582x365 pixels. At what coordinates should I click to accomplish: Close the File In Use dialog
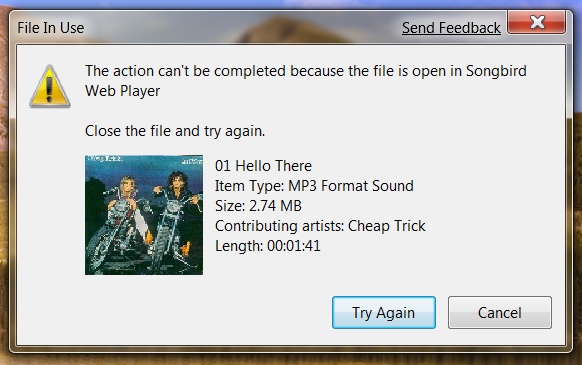point(537,22)
